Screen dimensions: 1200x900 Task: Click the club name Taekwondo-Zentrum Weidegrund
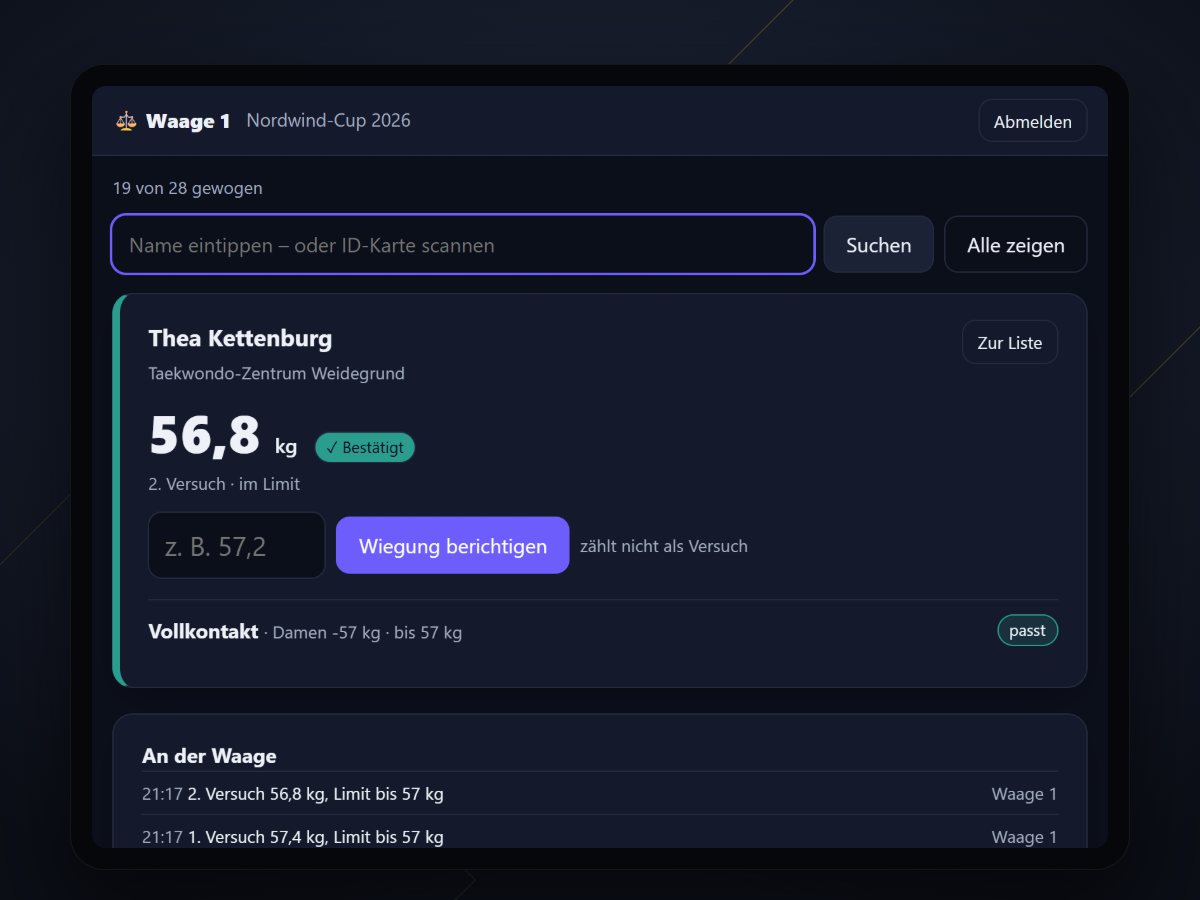click(x=276, y=373)
